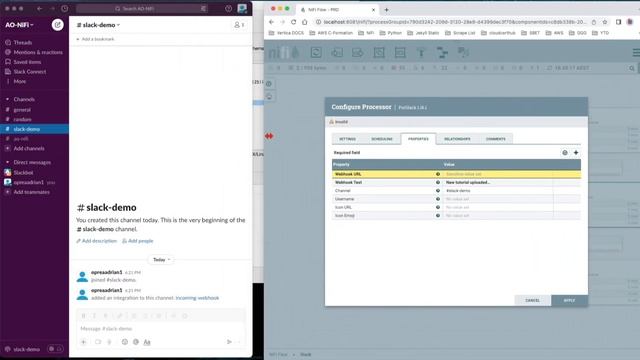Bookmark this page with the star icon
Image resolution: width=640 pixels, height=360 pixels.
(x=605, y=22)
